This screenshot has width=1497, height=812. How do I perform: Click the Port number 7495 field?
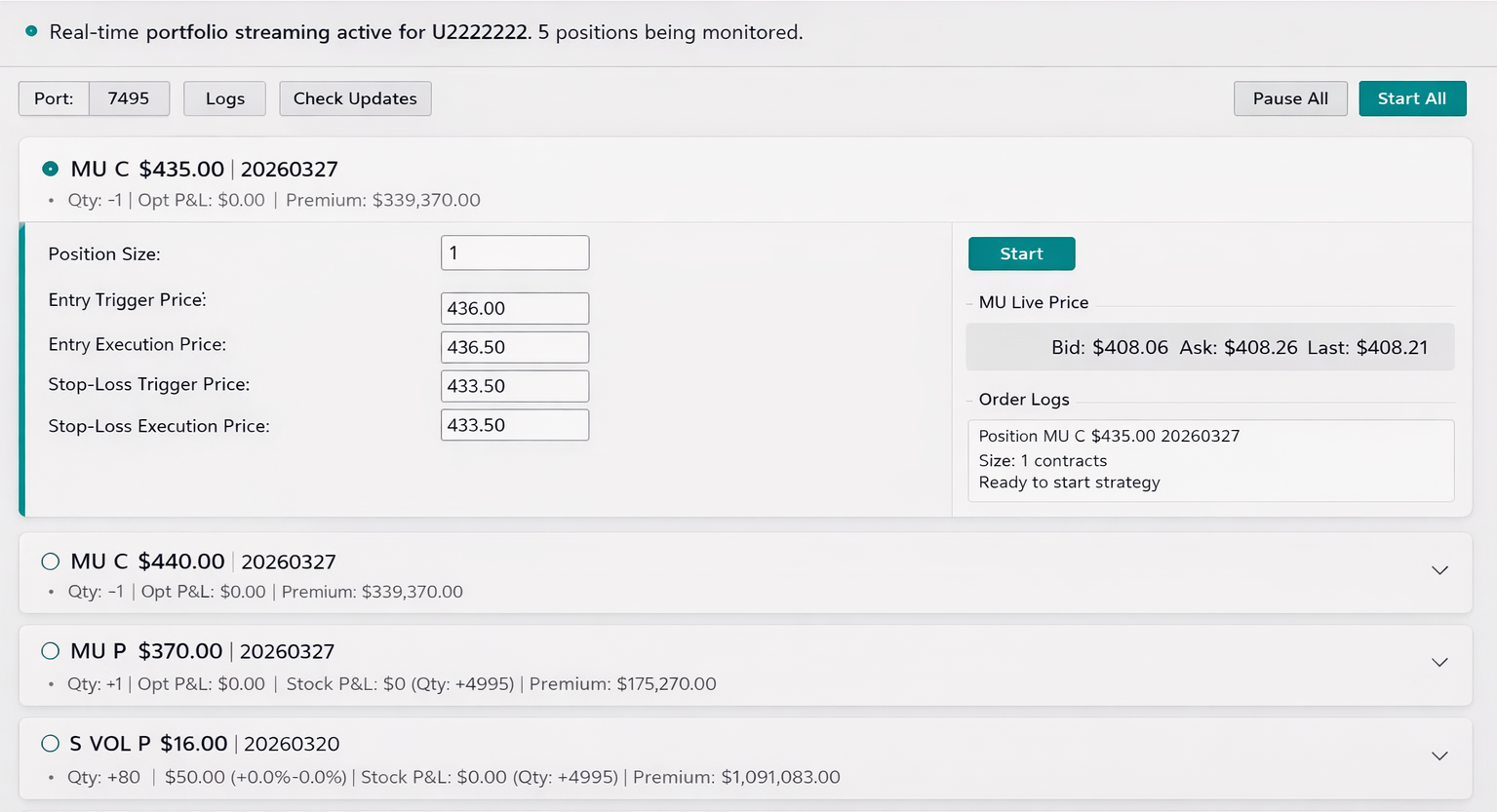129,98
